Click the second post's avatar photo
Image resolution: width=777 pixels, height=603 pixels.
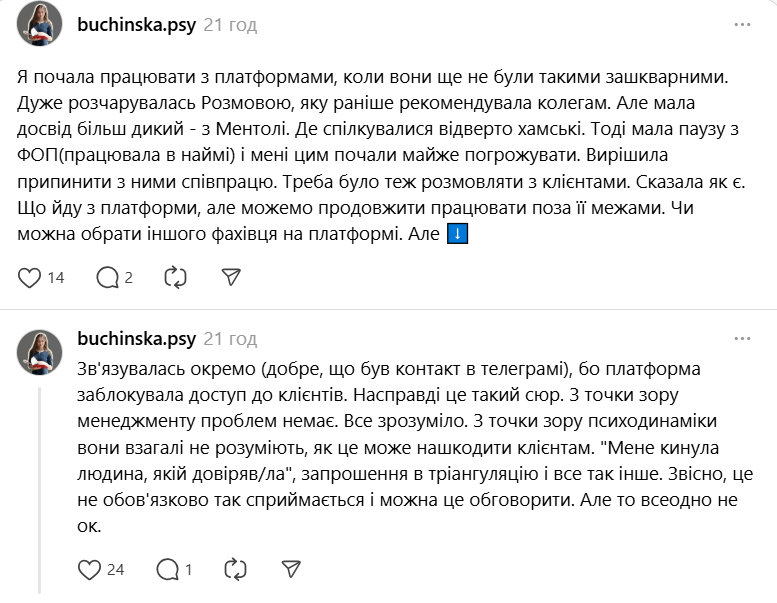coord(39,350)
